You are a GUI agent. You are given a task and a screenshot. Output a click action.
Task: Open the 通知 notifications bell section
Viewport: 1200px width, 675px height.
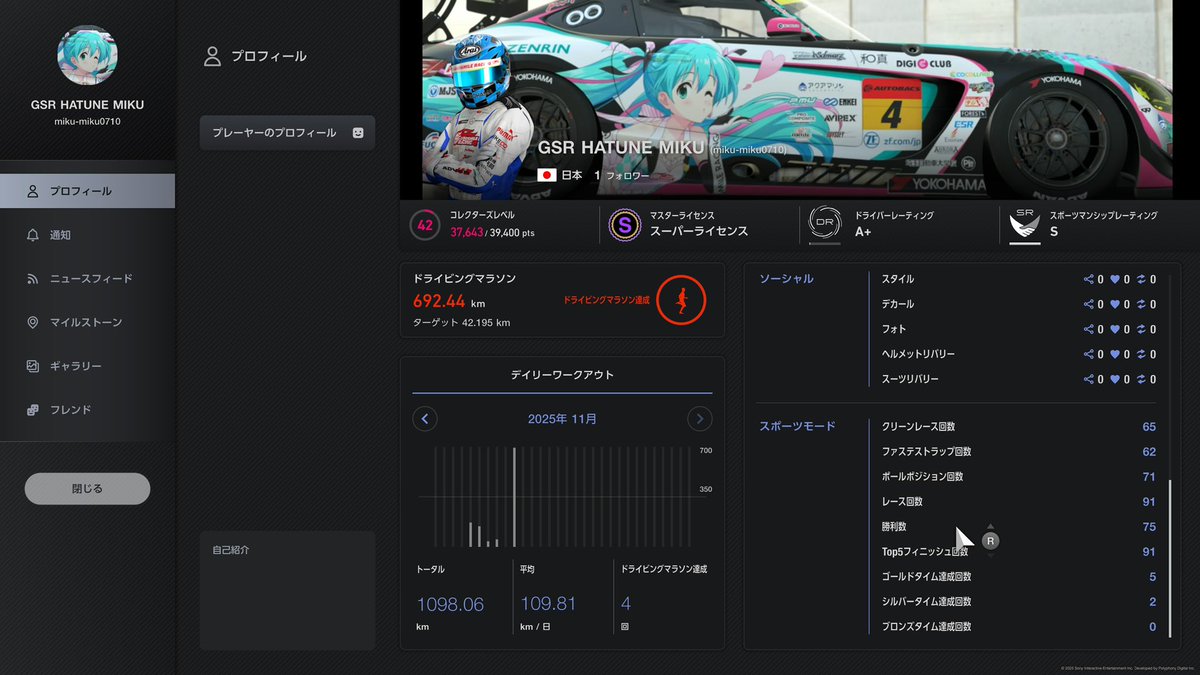pyautogui.click(x=87, y=234)
